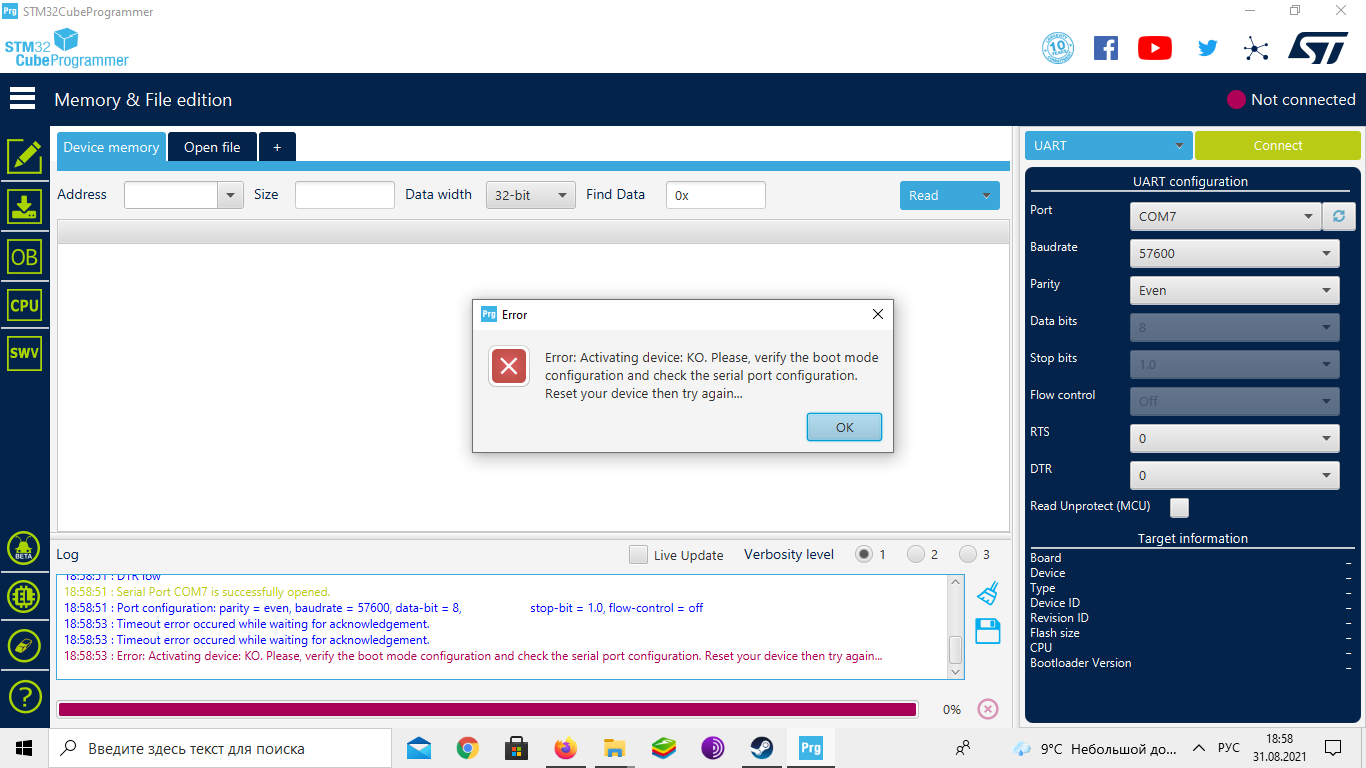
Task: Expand the hamburger main menu
Action: tap(22, 99)
